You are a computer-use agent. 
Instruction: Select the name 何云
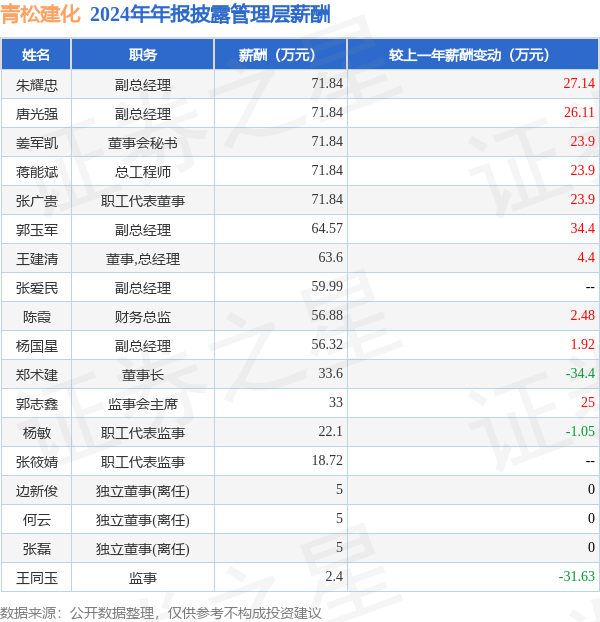click(36, 520)
